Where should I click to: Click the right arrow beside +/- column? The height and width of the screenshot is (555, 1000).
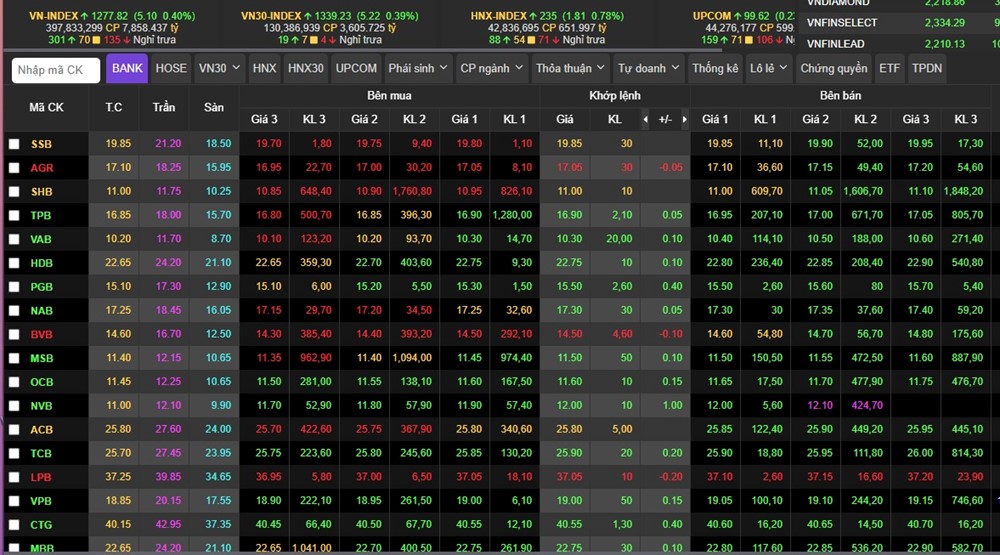685,119
